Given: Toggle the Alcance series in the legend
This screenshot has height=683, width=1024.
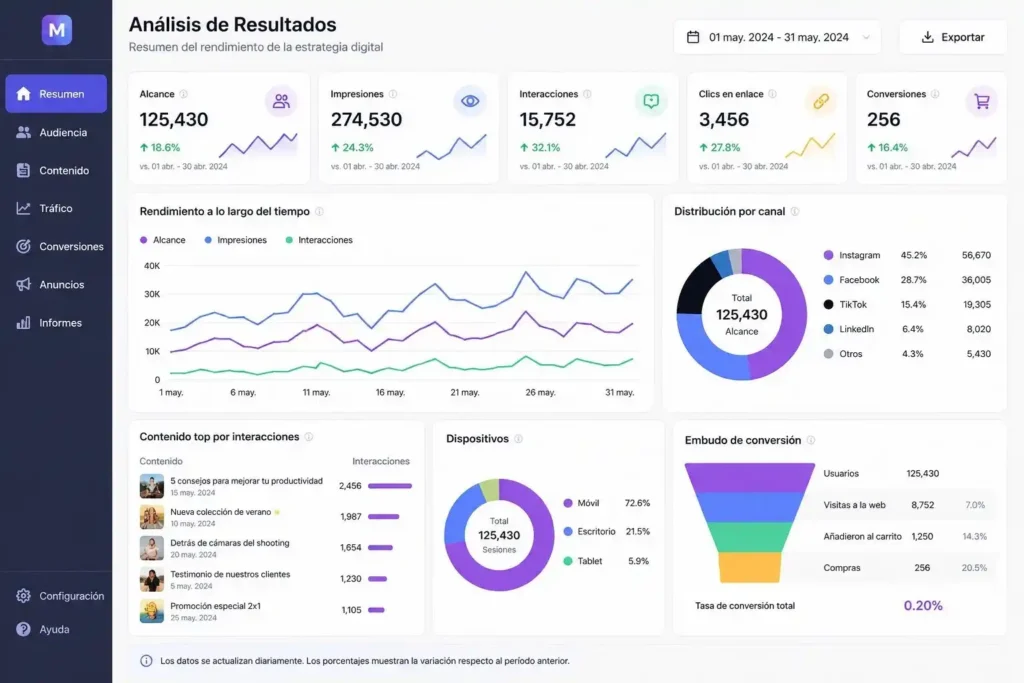Looking at the screenshot, I should (x=162, y=240).
